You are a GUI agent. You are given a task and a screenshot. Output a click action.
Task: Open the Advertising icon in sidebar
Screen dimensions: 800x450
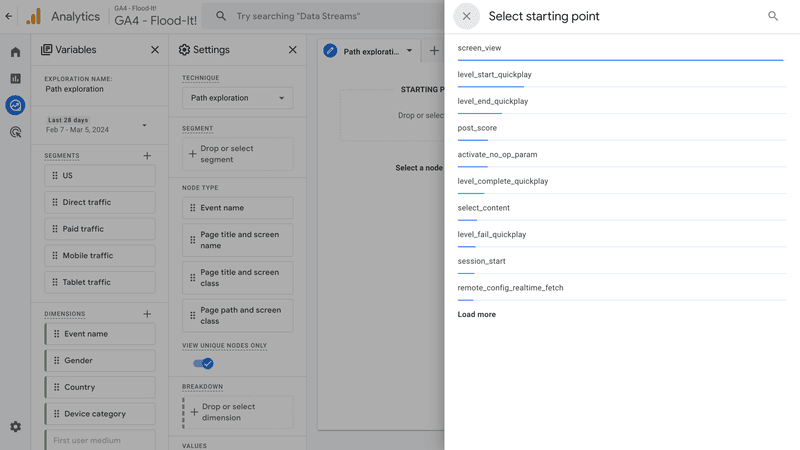(x=15, y=132)
